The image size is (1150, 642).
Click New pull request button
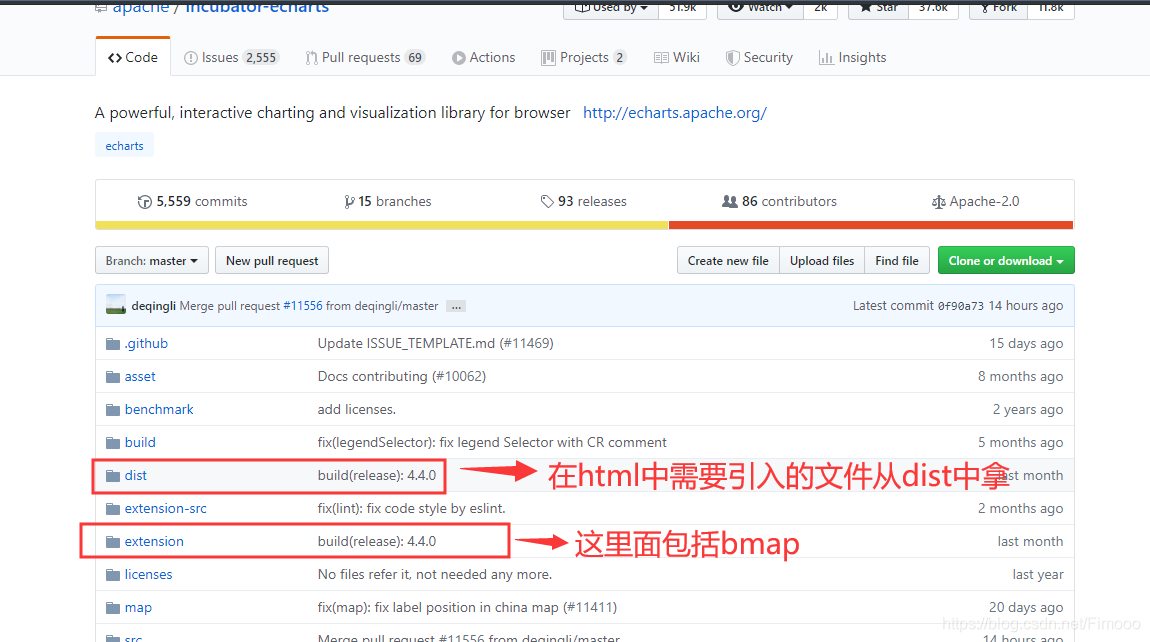tap(272, 260)
